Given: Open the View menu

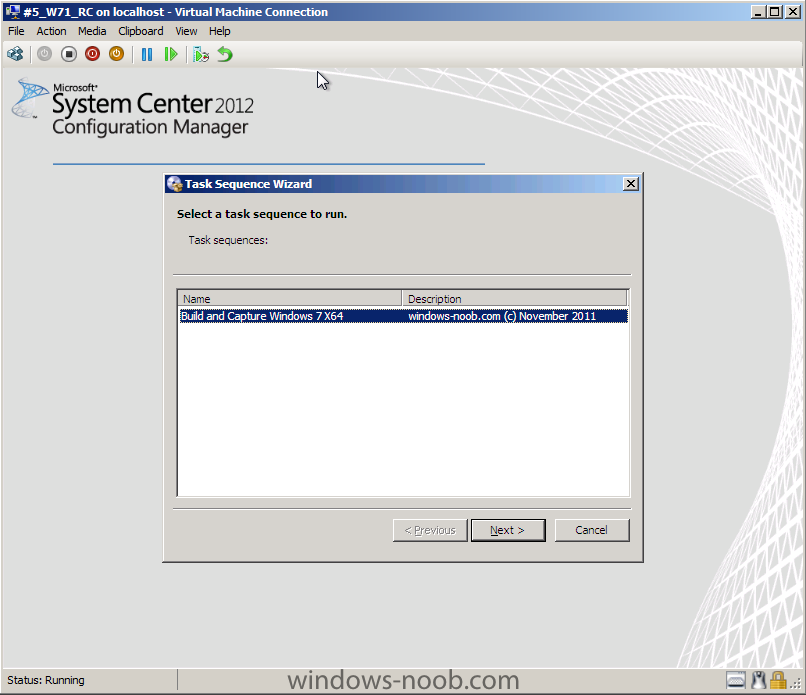Looking at the screenshot, I should pyautogui.click(x=186, y=31).
